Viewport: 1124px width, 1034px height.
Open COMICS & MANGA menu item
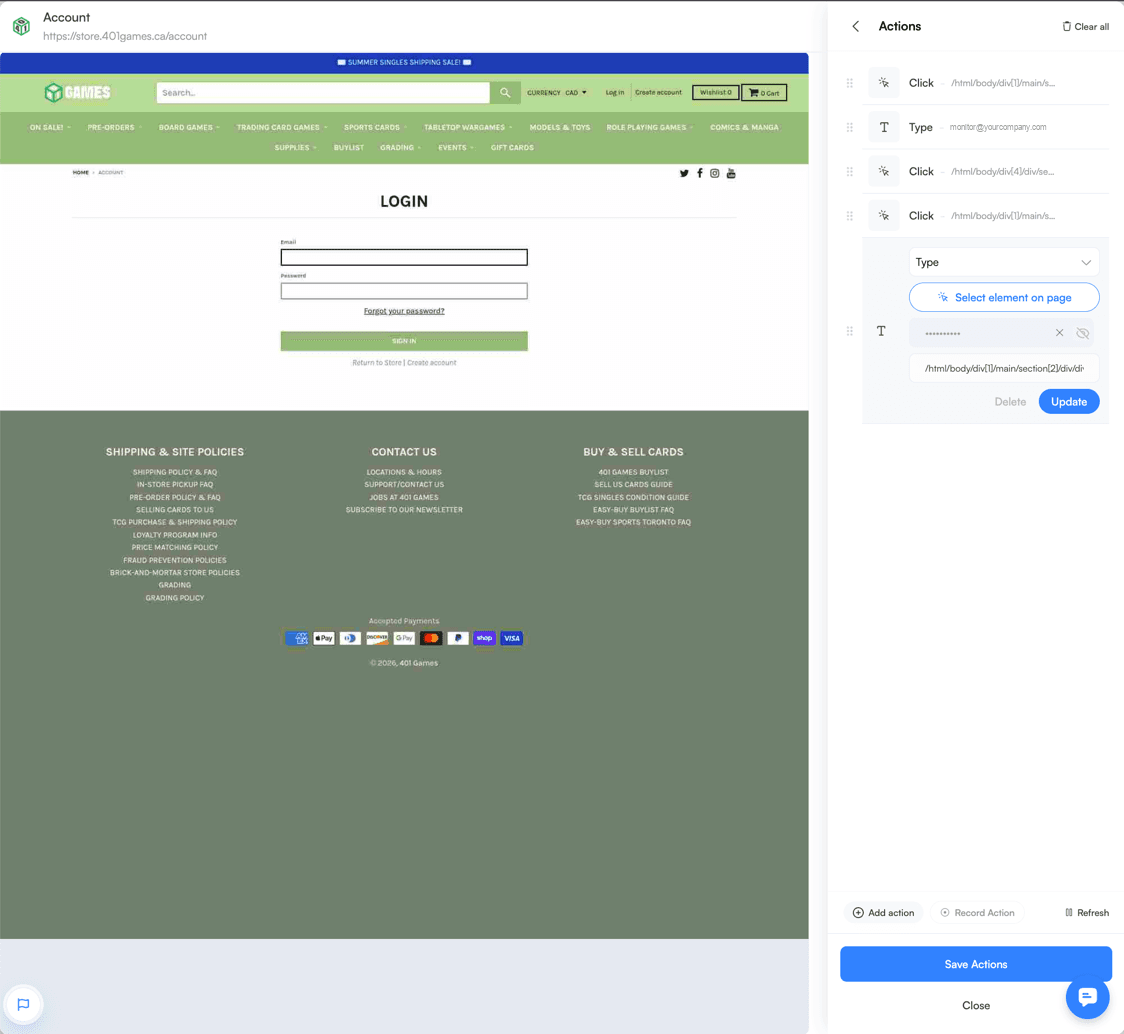pyautogui.click(x=744, y=128)
